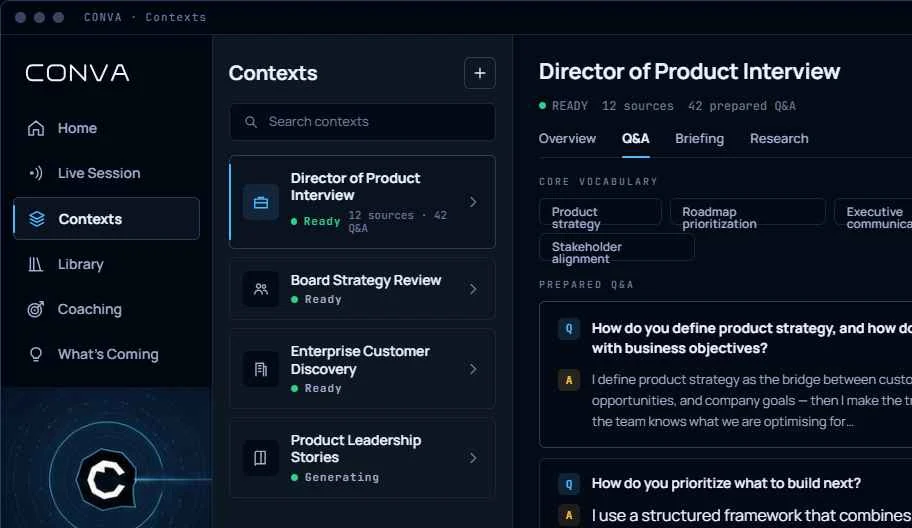Click the Live Session sound-wave icon
This screenshot has width=912, height=528.
coord(36,173)
